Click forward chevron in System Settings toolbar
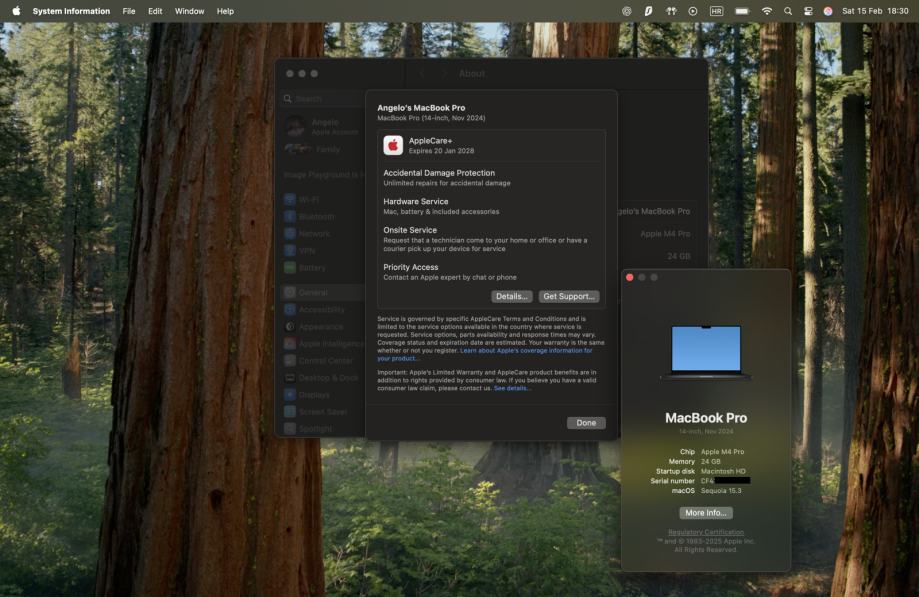This screenshot has height=597, width=919. click(x=444, y=74)
